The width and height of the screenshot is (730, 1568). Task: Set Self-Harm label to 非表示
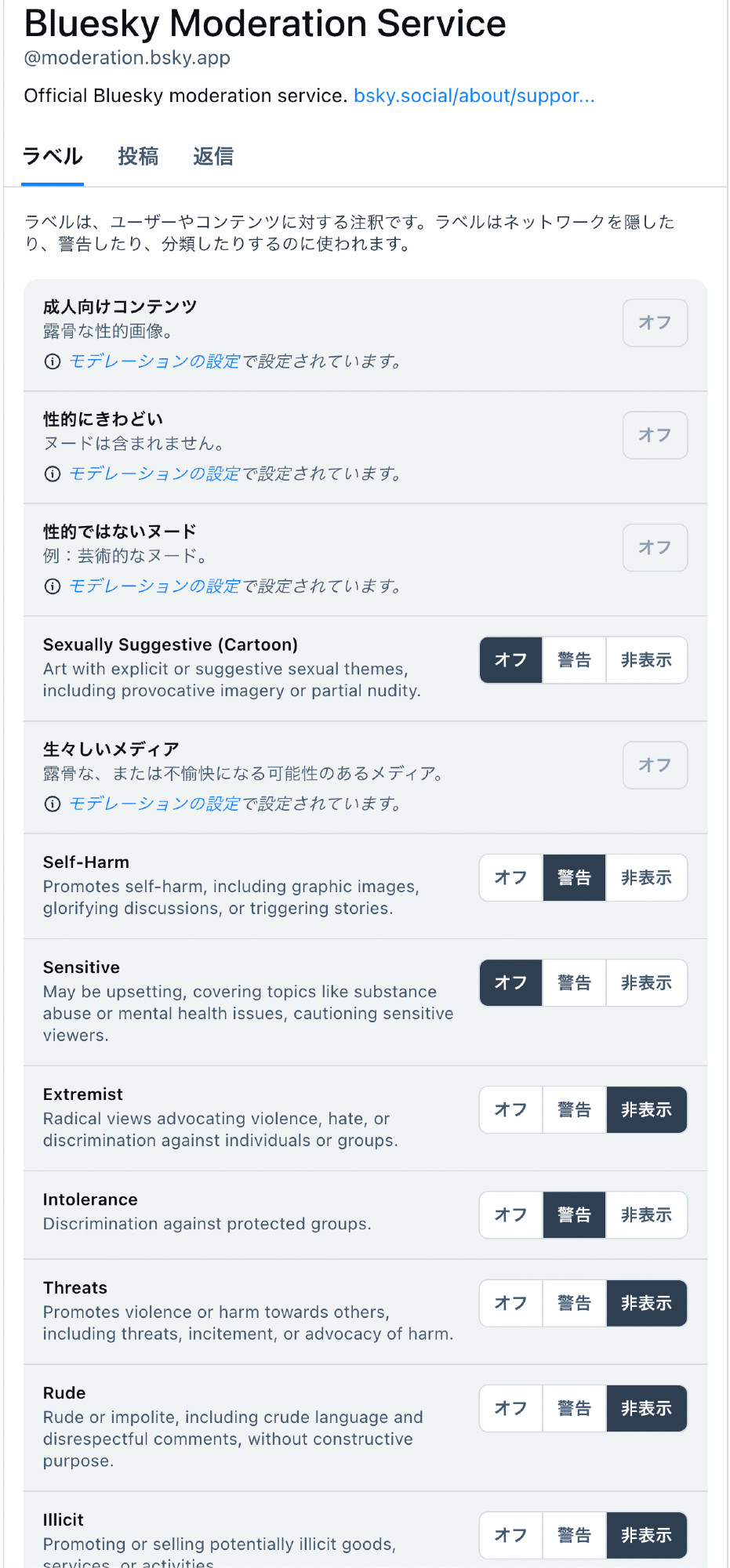pos(646,878)
